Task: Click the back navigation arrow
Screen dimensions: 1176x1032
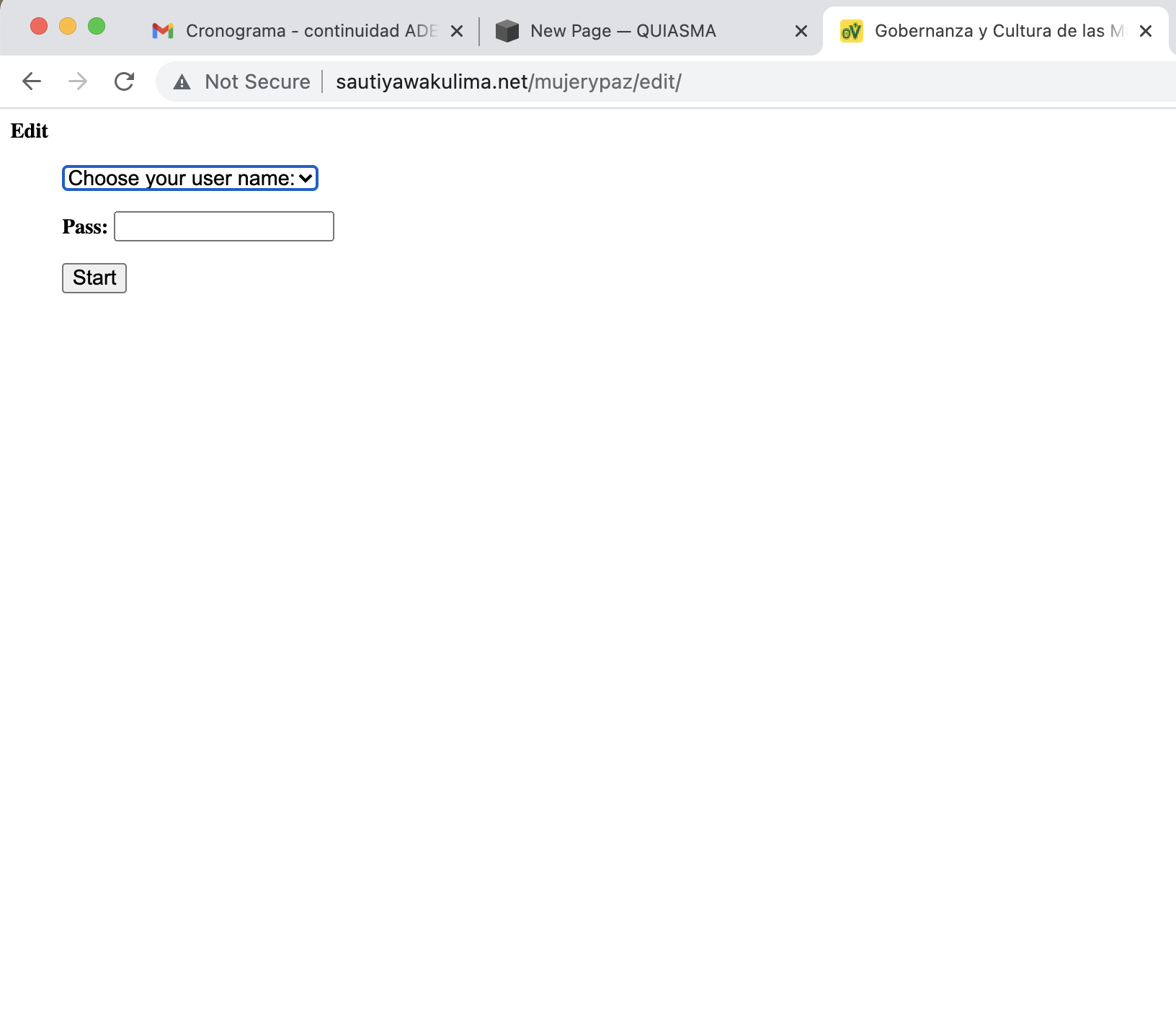Action: point(31,81)
